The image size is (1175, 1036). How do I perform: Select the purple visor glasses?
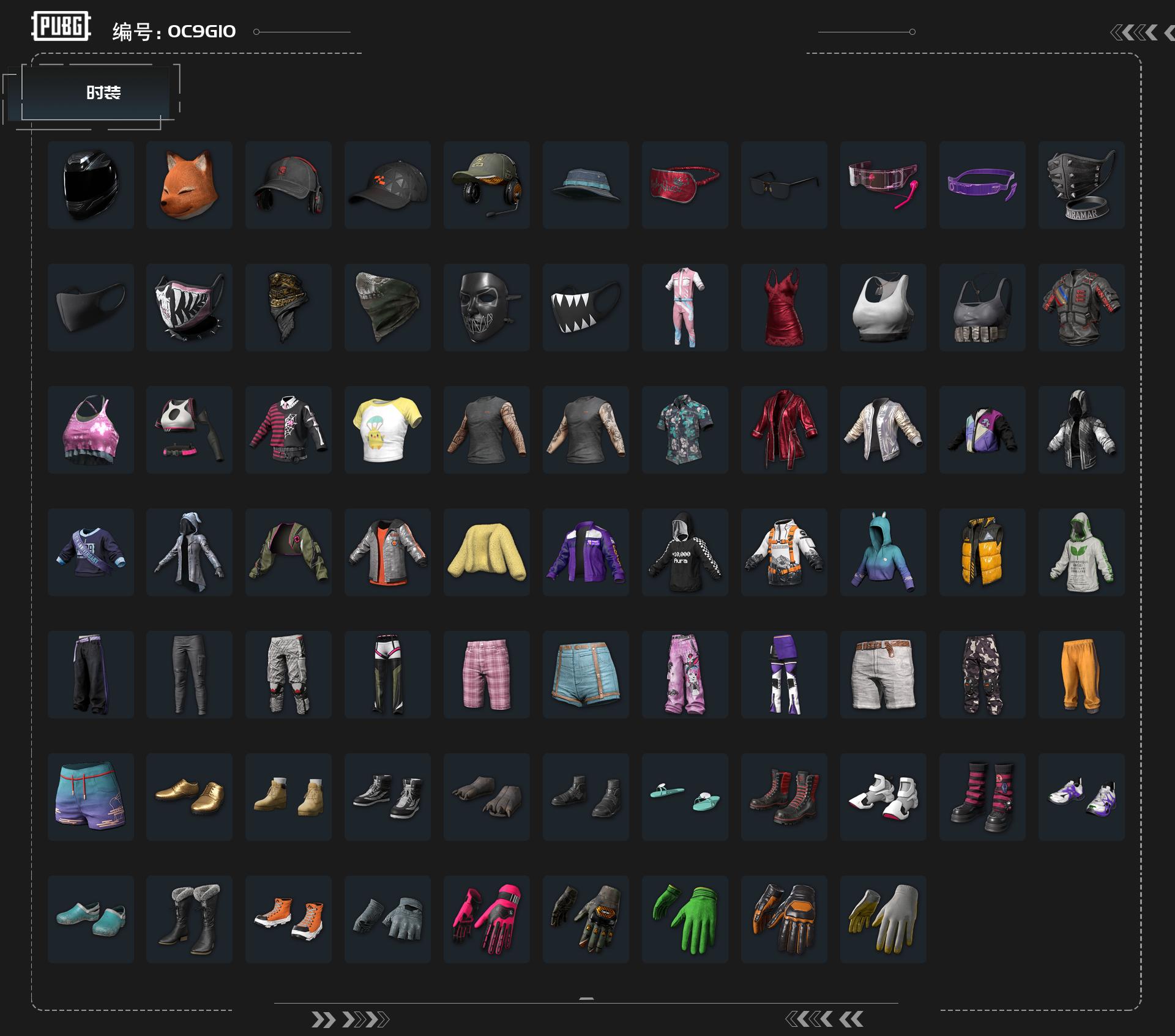tap(982, 185)
